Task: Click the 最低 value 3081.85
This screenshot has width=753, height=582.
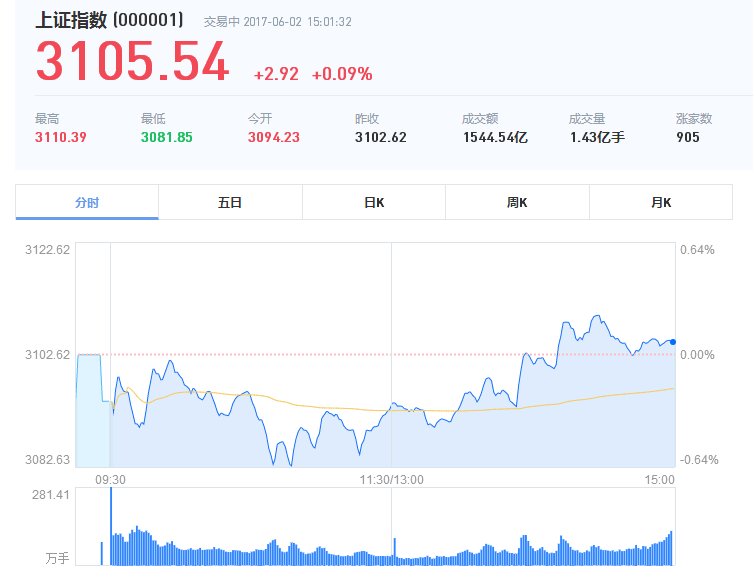Action: [167, 137]
